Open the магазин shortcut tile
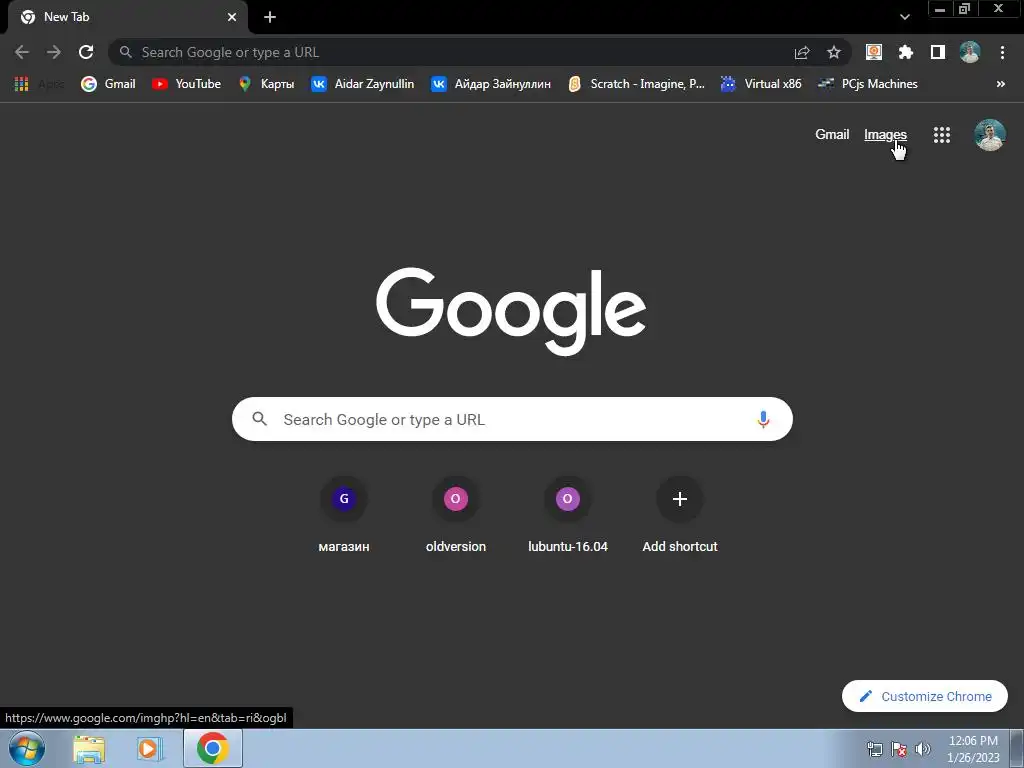The height and width of the screenshot is (768, 1024). point(344,516)
